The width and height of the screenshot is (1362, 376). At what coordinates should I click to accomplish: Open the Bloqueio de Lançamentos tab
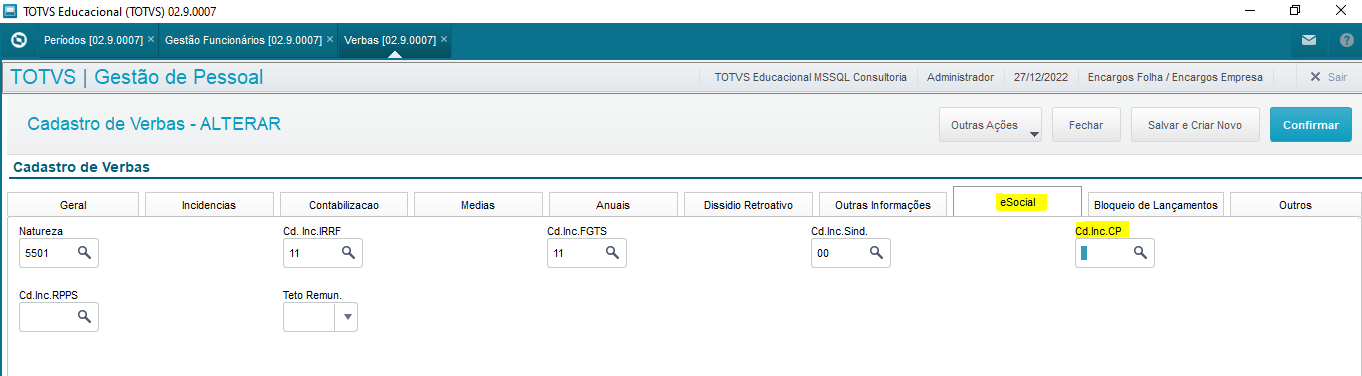point(1156,205)
